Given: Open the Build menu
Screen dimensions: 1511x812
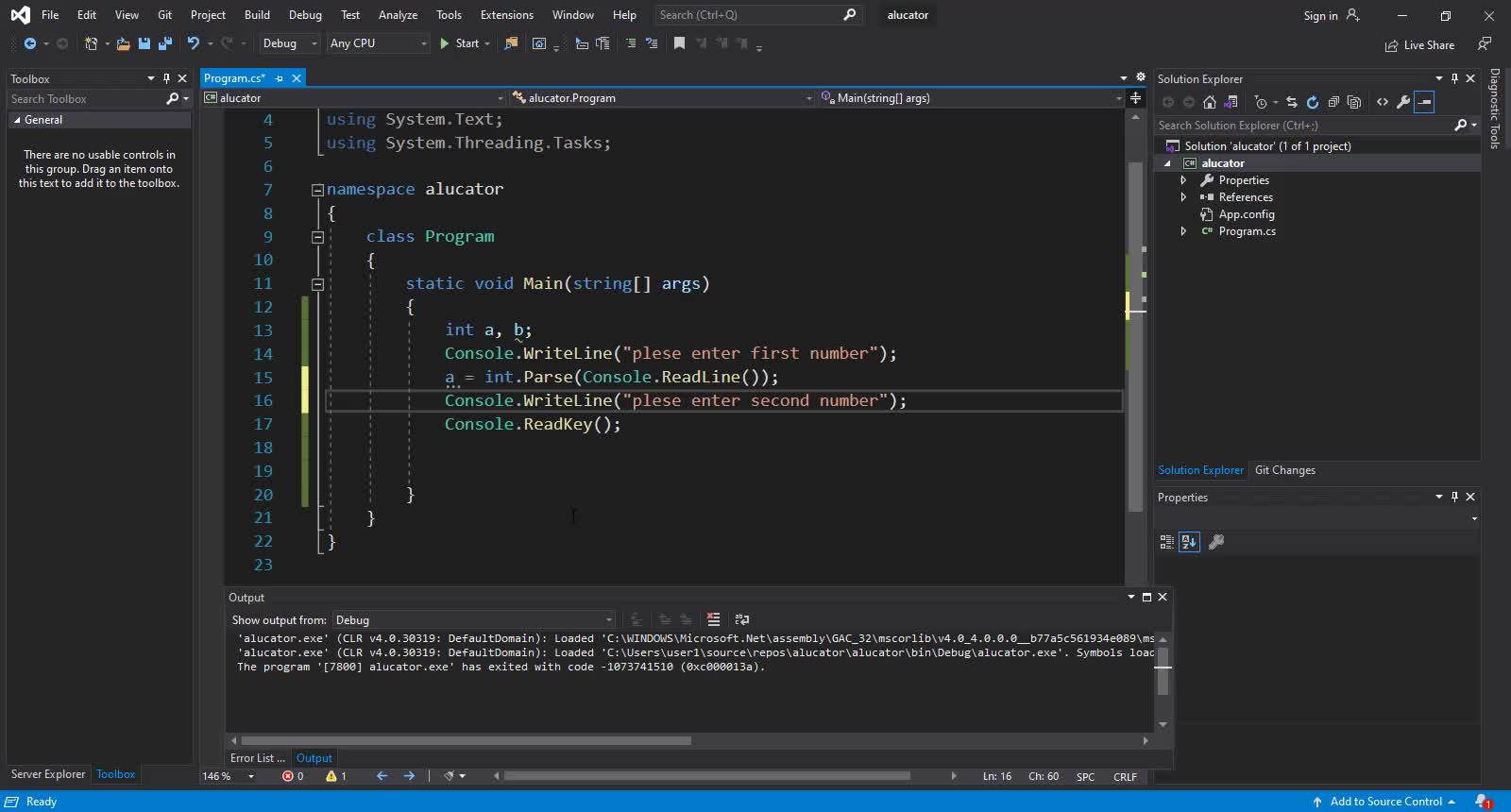Looking at the screenshot, I should pyautogui.click(x=257, y=15).
